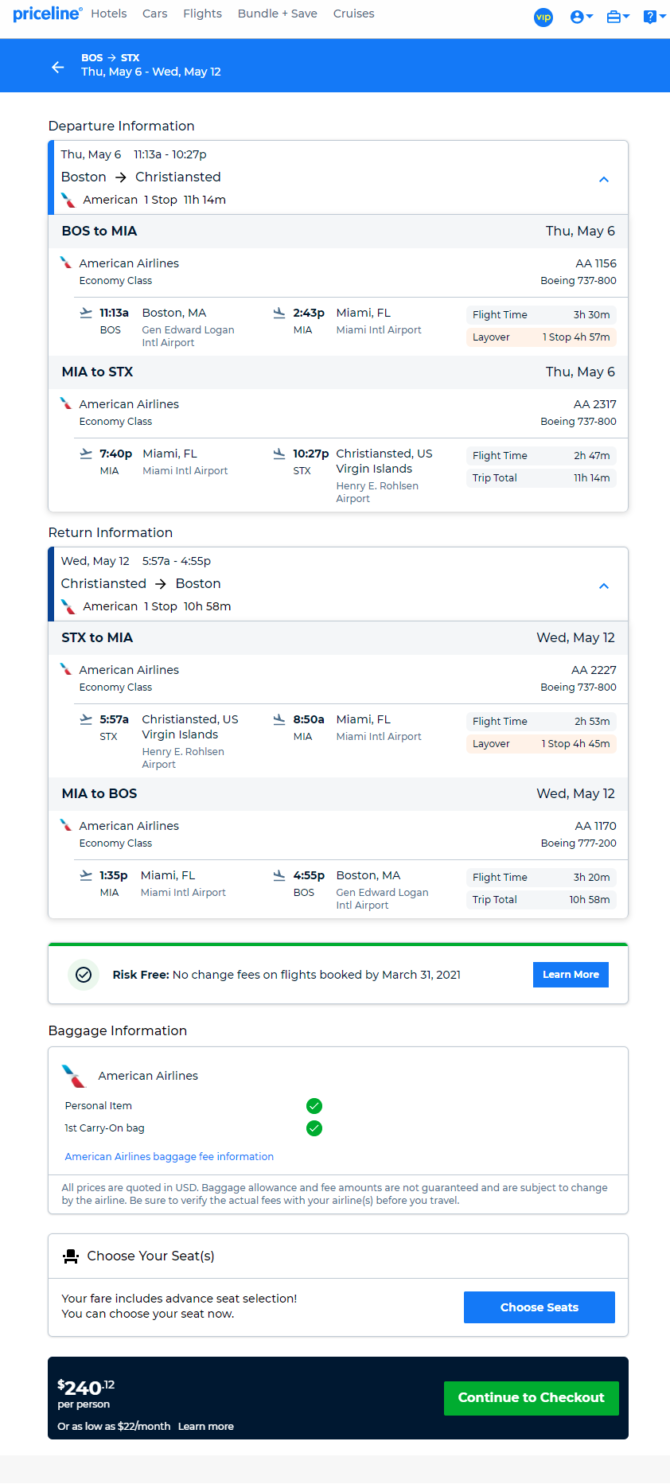This screenshot has width=670, height=1484.
Task: Click flight number AA 1170
Action: tap(596, 826)
